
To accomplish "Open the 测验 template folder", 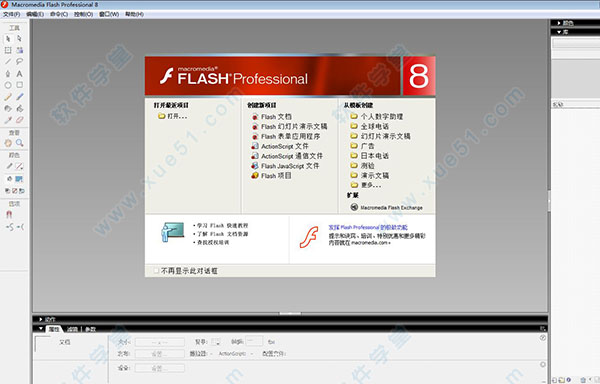I will tap(363, 166).
